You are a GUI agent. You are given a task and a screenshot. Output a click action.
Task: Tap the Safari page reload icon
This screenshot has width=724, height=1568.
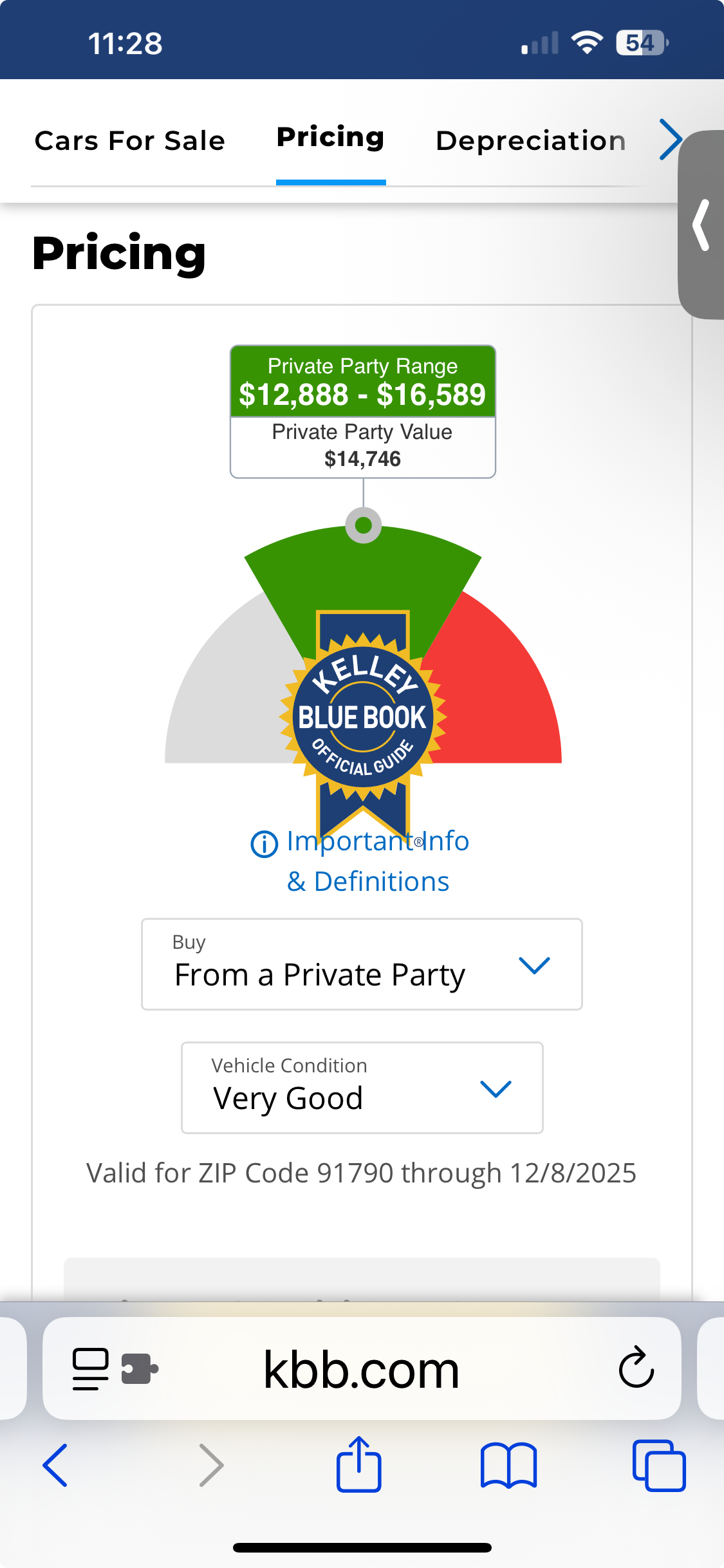[636, 1367]
